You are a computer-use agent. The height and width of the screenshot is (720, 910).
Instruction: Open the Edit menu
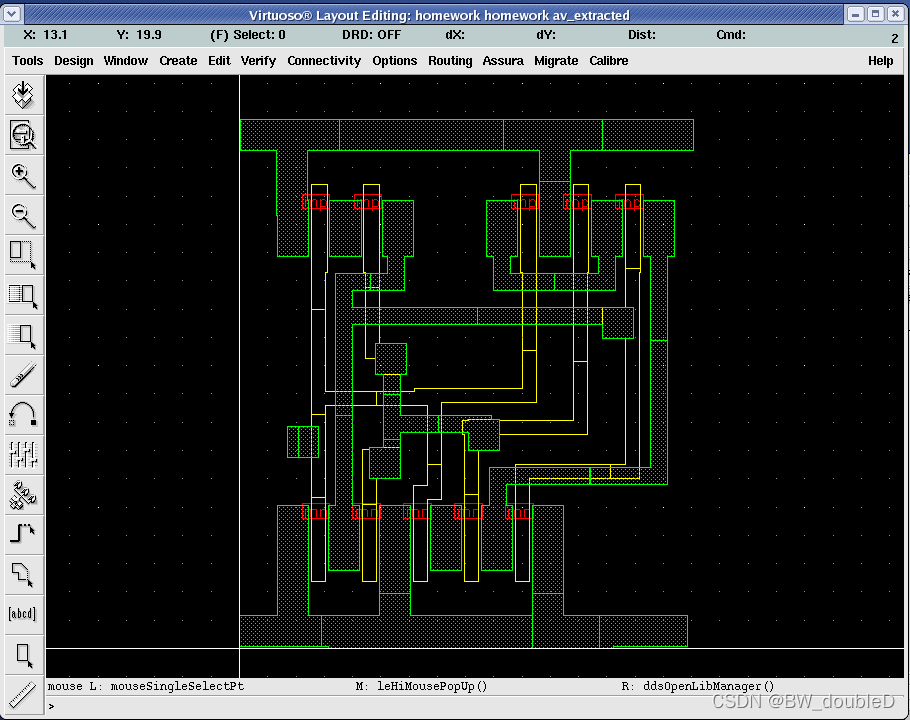219,61
